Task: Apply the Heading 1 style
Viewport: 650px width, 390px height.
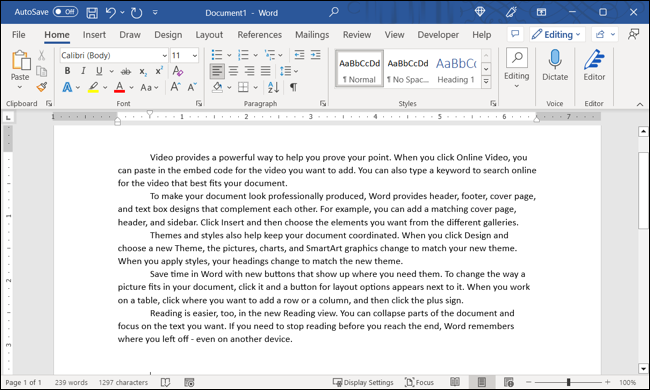Action: pyautogui.click(x=456, y=69)
